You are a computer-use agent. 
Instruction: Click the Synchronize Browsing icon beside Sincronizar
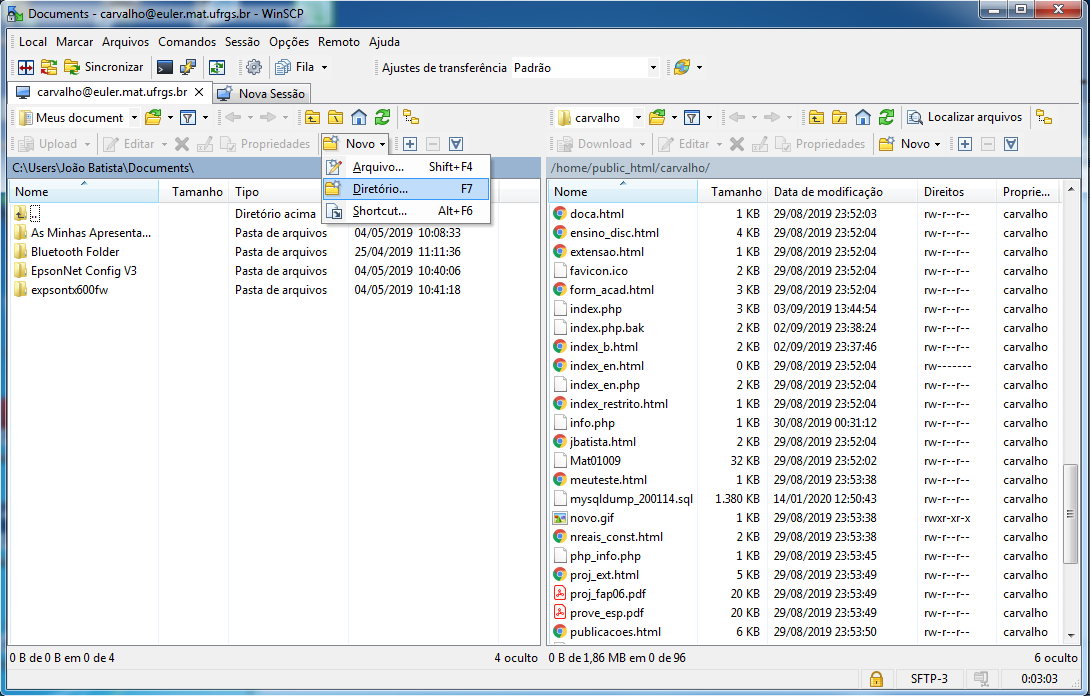tap(49, 67)
